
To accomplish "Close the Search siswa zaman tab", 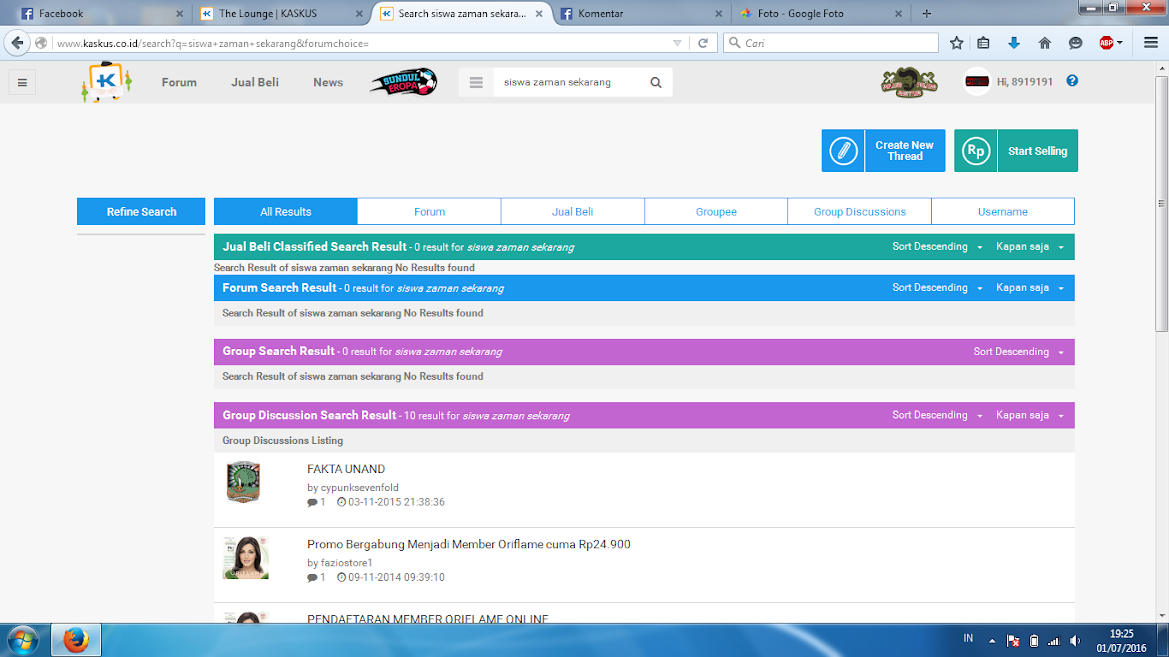I will click(x=539, y=13).
